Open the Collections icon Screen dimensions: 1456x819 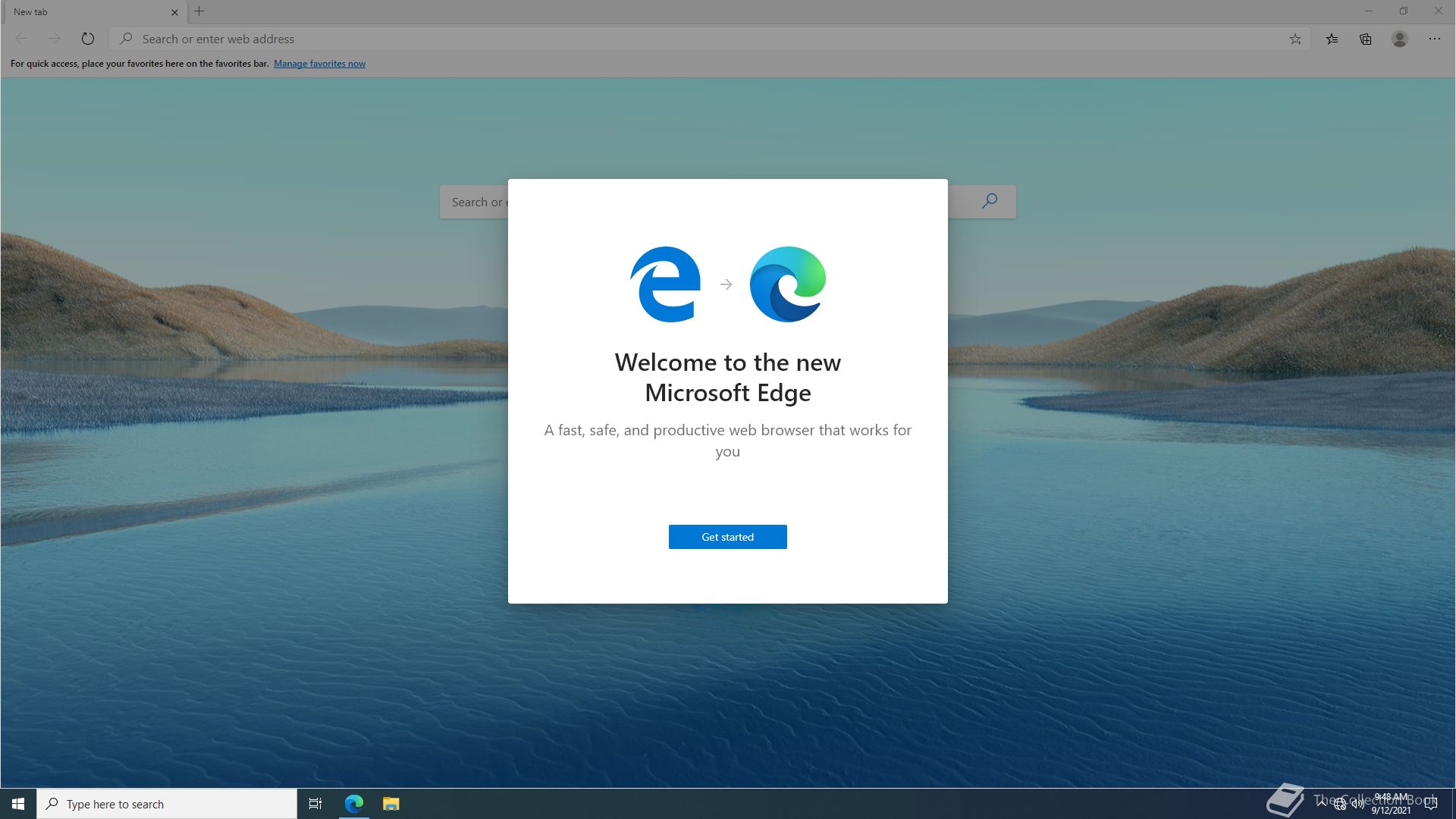tap(1366, 39)
